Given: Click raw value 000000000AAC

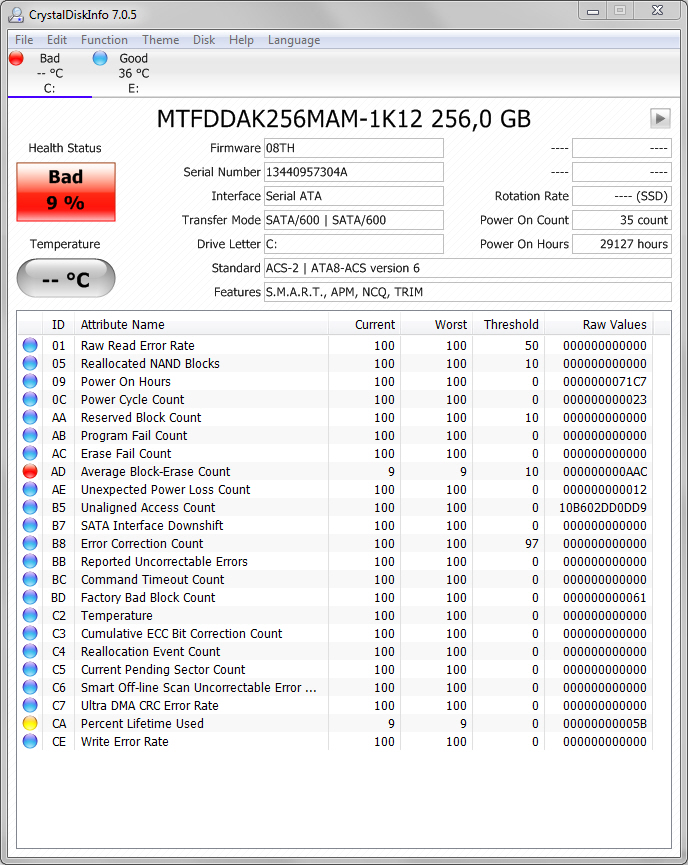Looking at the screenshot, I should (605, 472).
